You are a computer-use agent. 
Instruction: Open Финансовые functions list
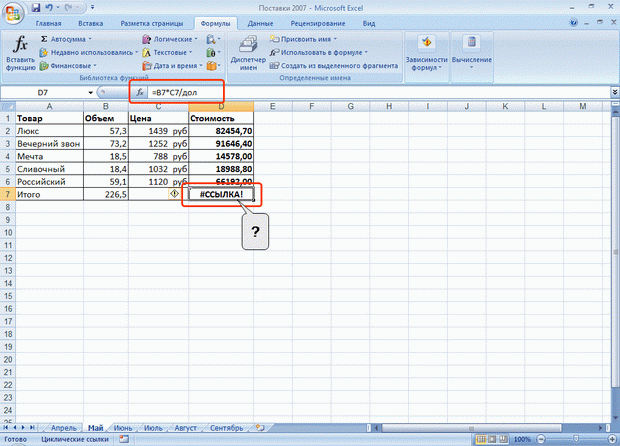(68, 66)
